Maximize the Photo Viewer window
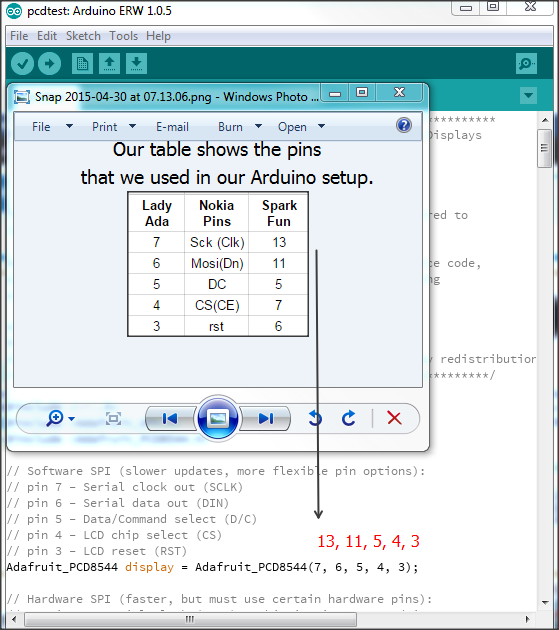 pos(362,93)
